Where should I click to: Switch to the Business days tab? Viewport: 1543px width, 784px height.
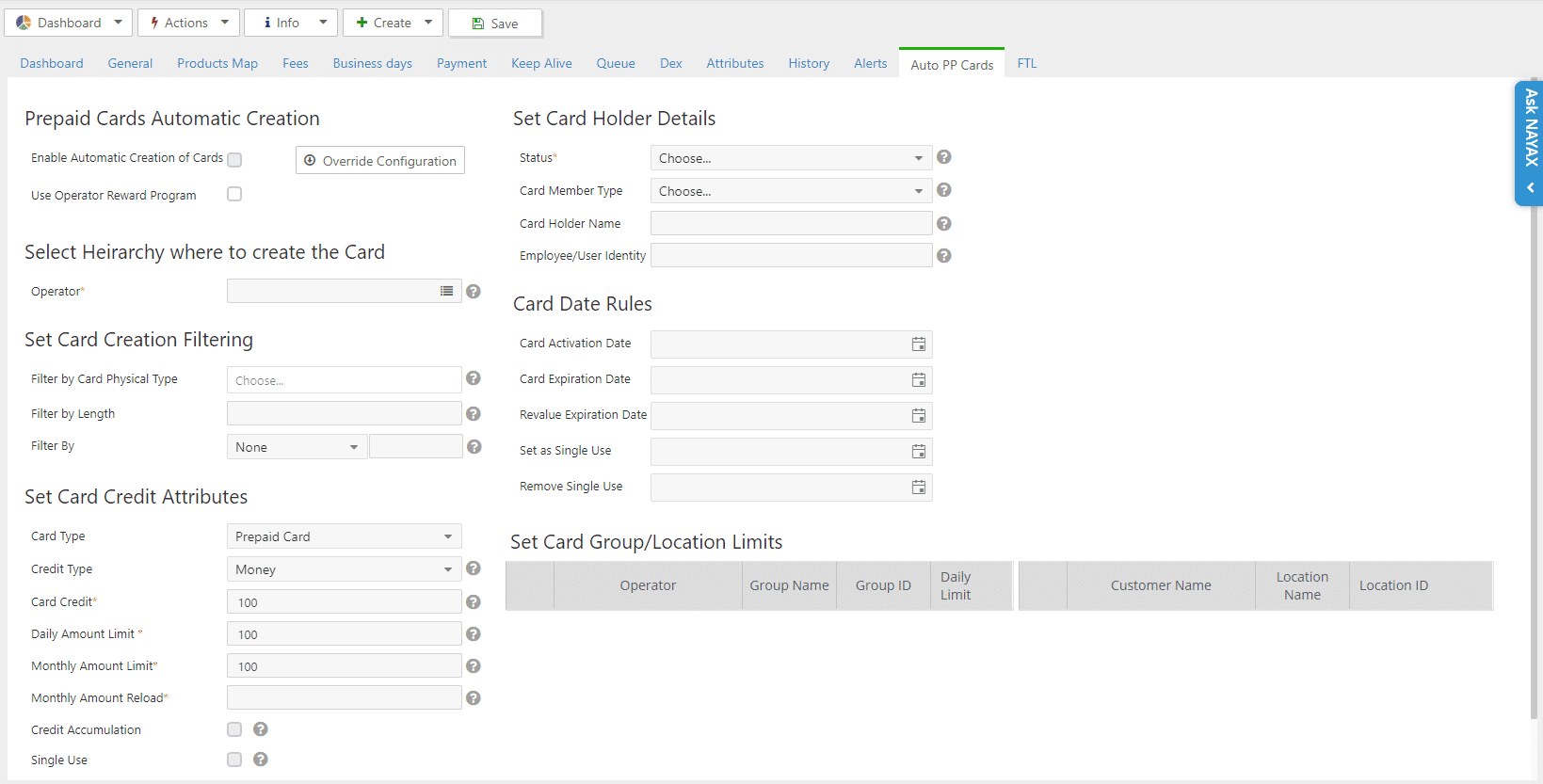(372, 63)
